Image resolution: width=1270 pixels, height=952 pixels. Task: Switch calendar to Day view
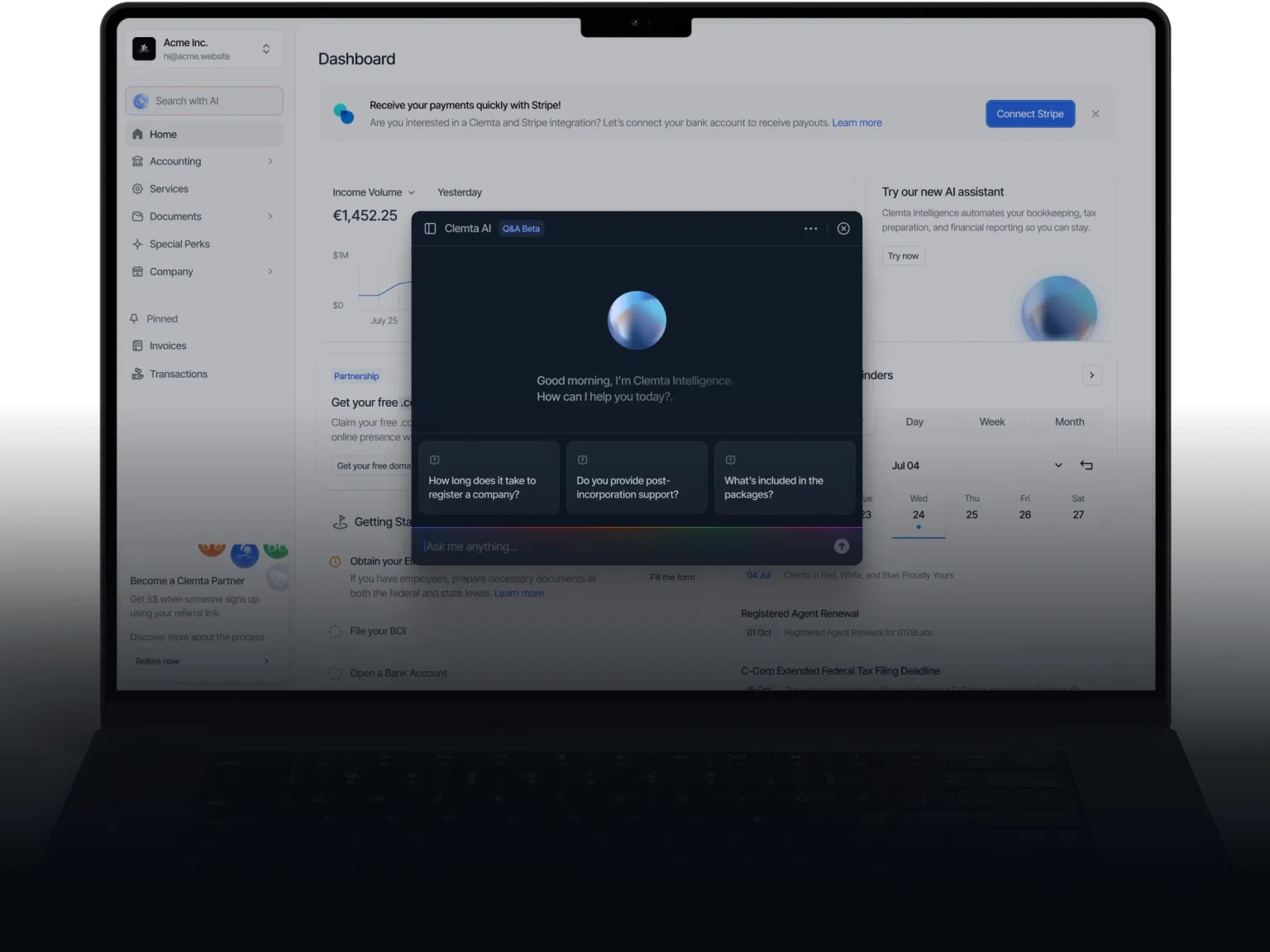click(x=914, y=421)
